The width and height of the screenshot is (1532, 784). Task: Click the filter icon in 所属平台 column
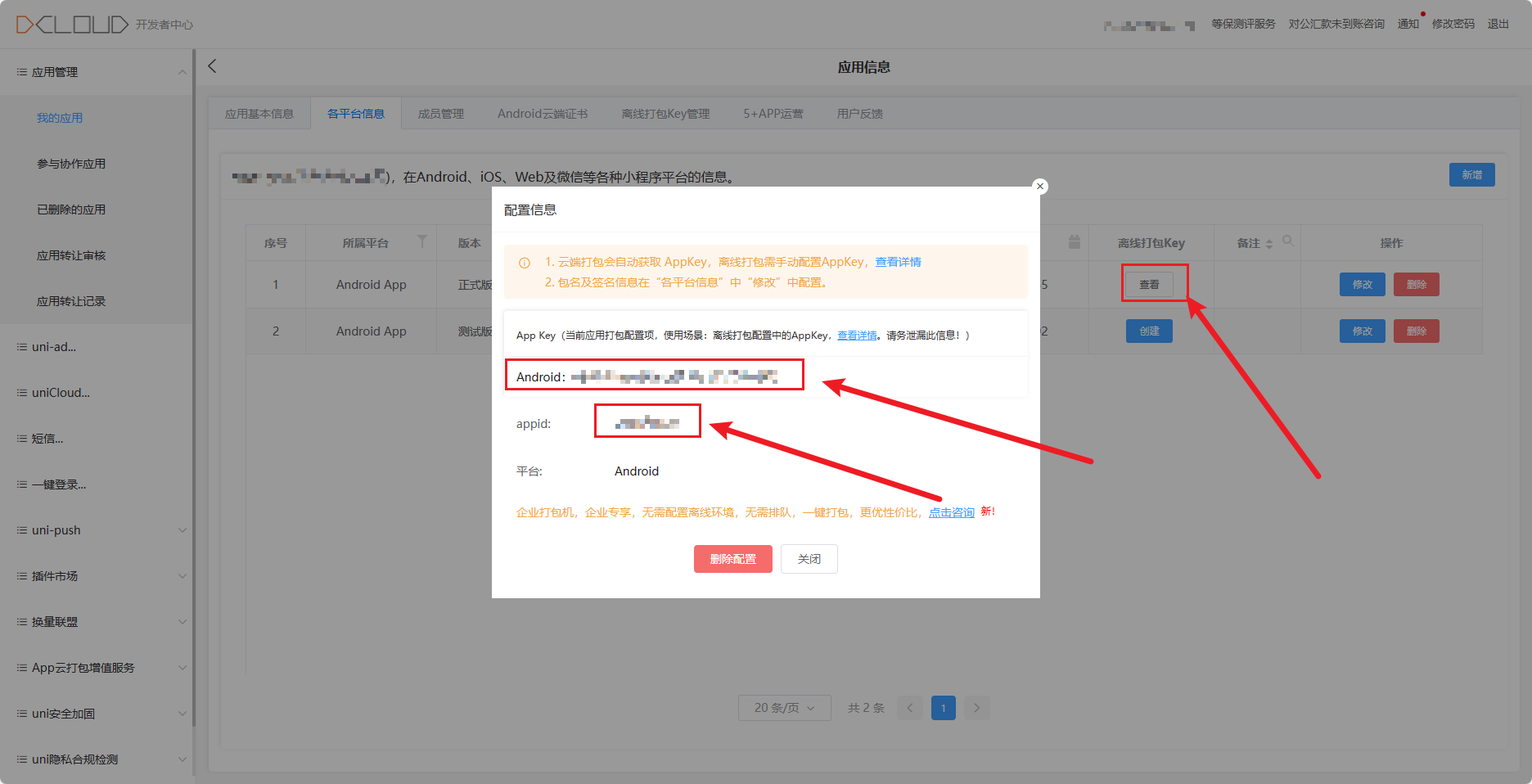[421, 241]
